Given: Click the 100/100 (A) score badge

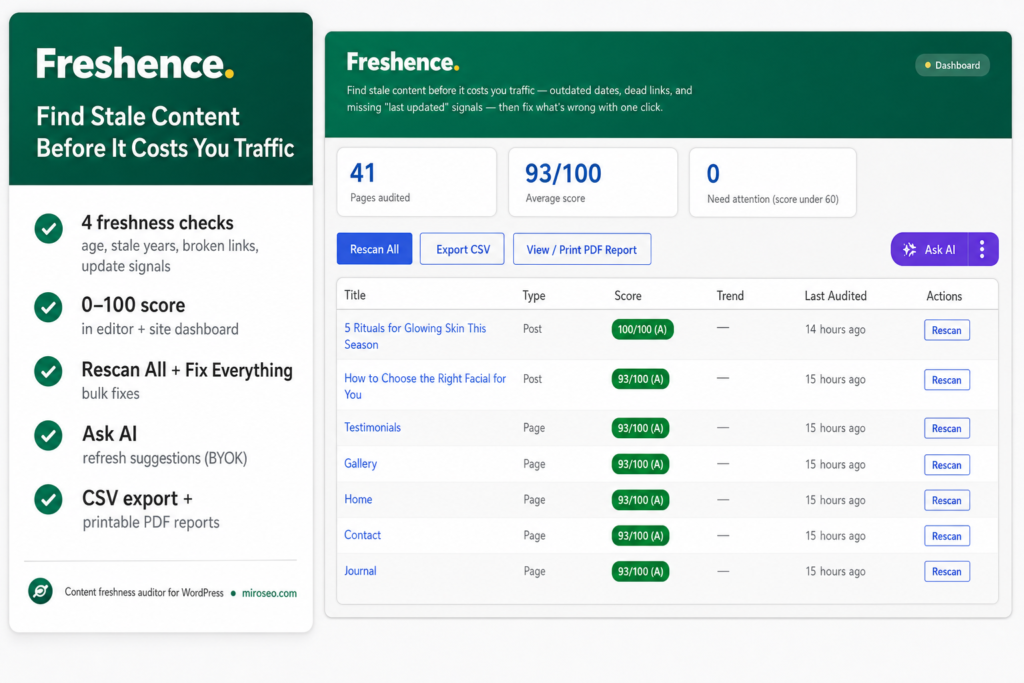Looking at the screenshot, I should (x=643, y=329).
